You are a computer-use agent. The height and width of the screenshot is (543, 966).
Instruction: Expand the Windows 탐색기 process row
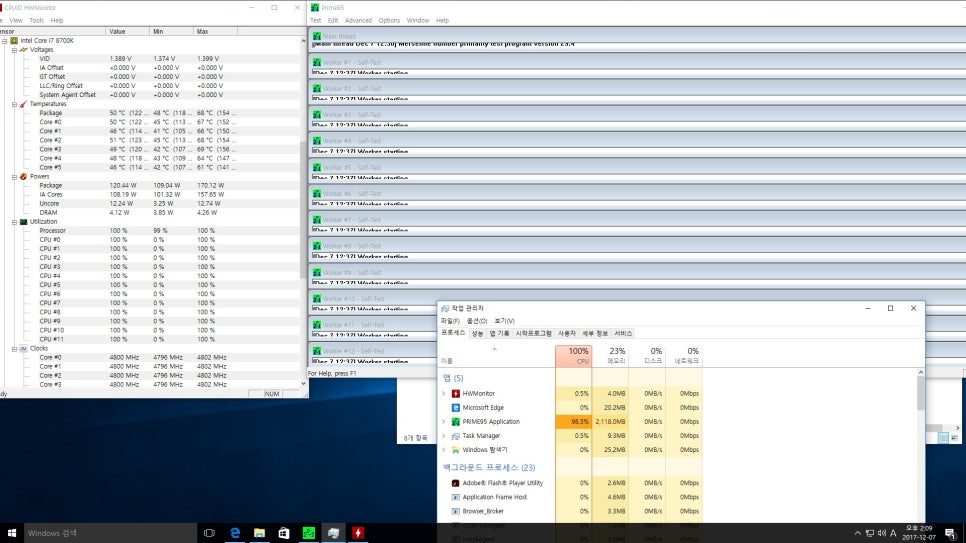click(444, 450)
